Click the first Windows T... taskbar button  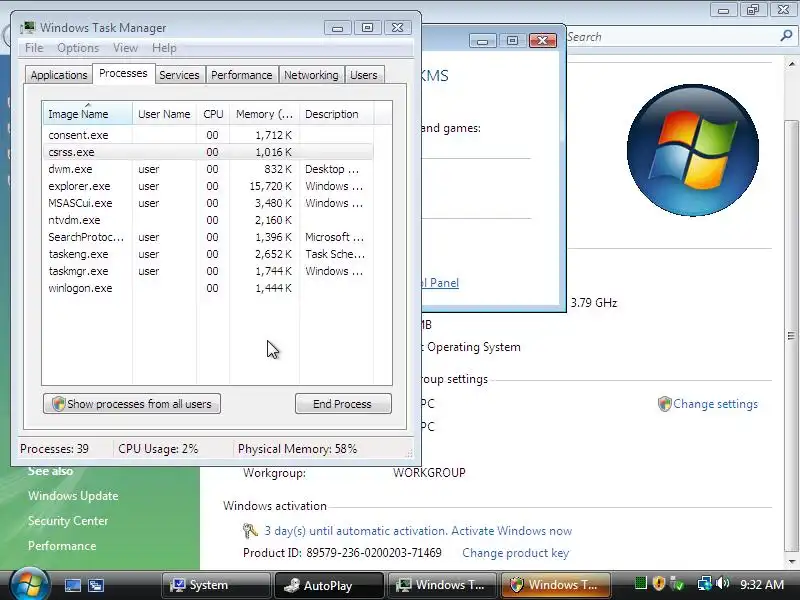coord(442,585)
